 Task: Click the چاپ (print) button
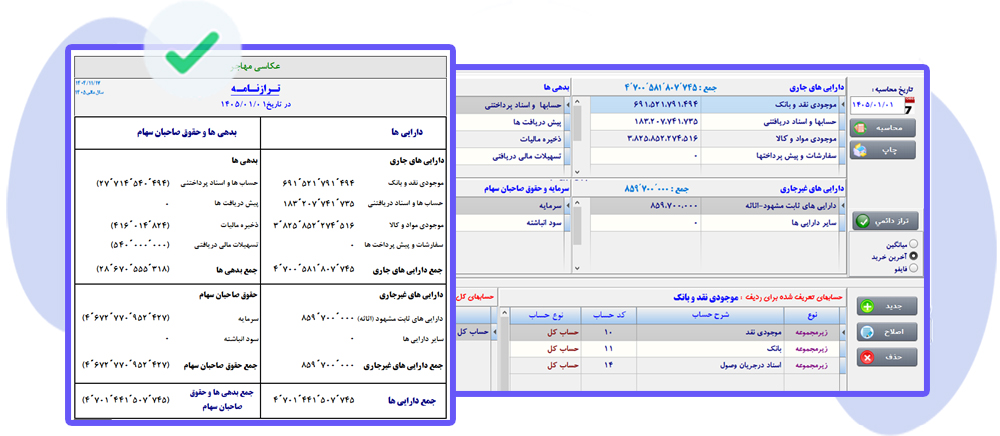pyautogui.click(x=884, y=150)
